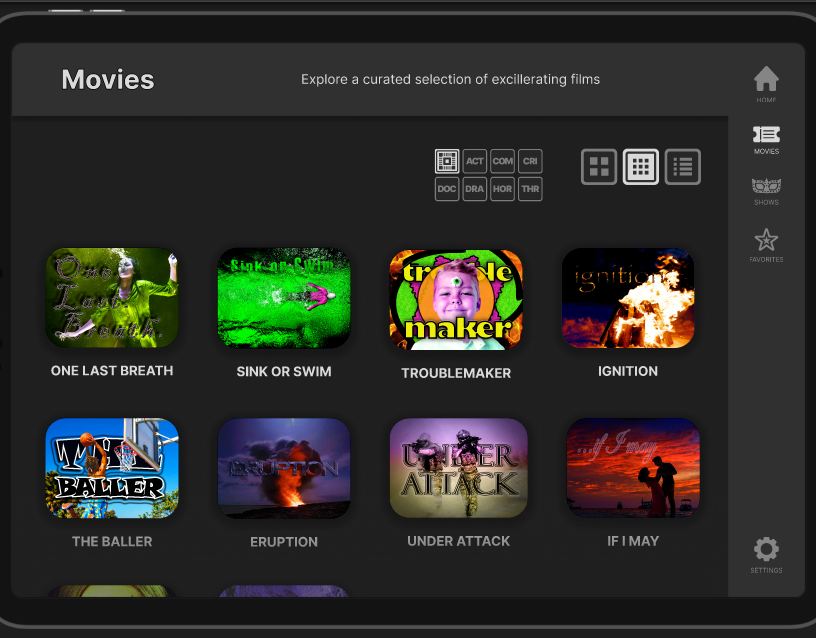
Task: Click the IF I MAY title
Action: [x=633, y=541]
